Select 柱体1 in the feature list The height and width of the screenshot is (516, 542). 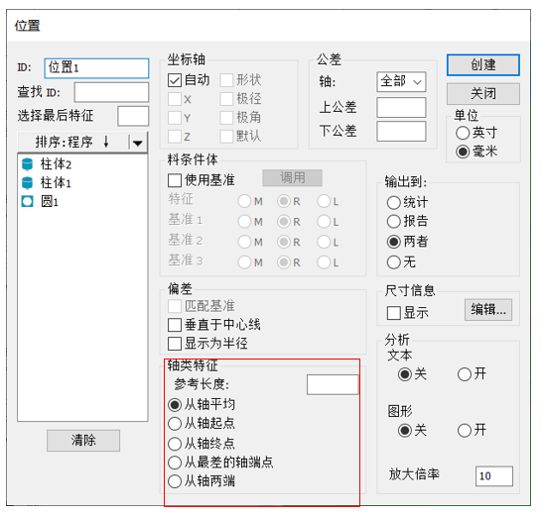click(x=56, y=183)
